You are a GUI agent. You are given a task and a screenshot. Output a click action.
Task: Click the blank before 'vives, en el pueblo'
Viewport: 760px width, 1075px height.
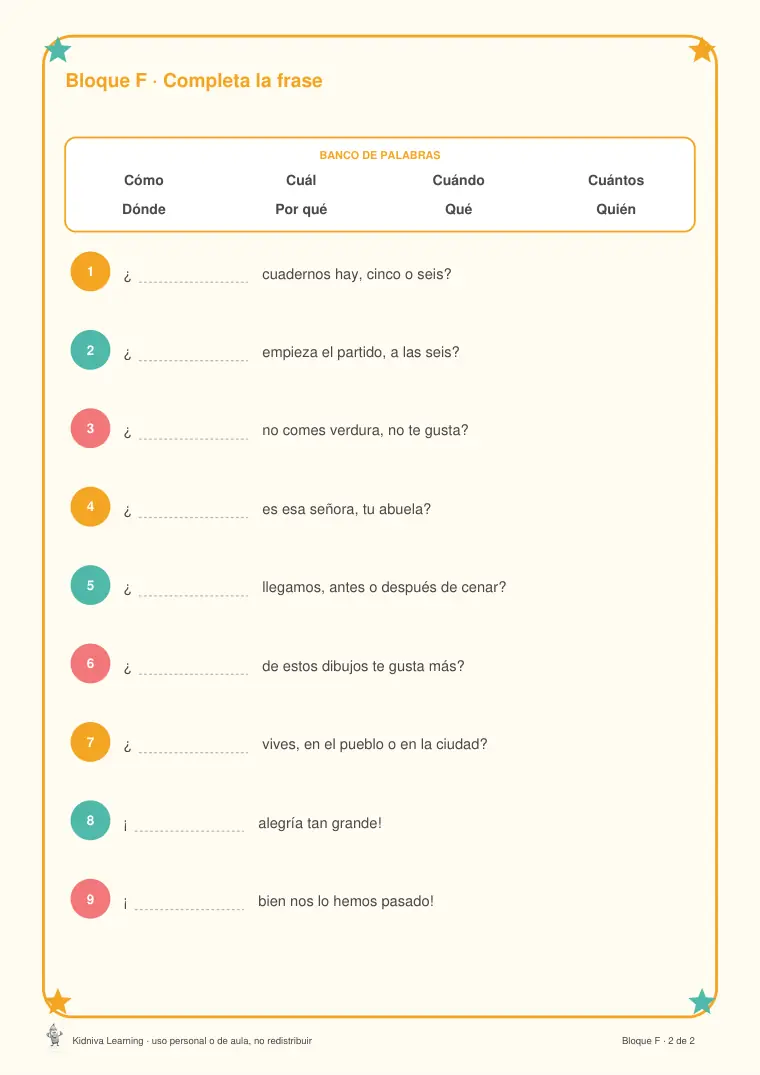click(x=193, y=746)
